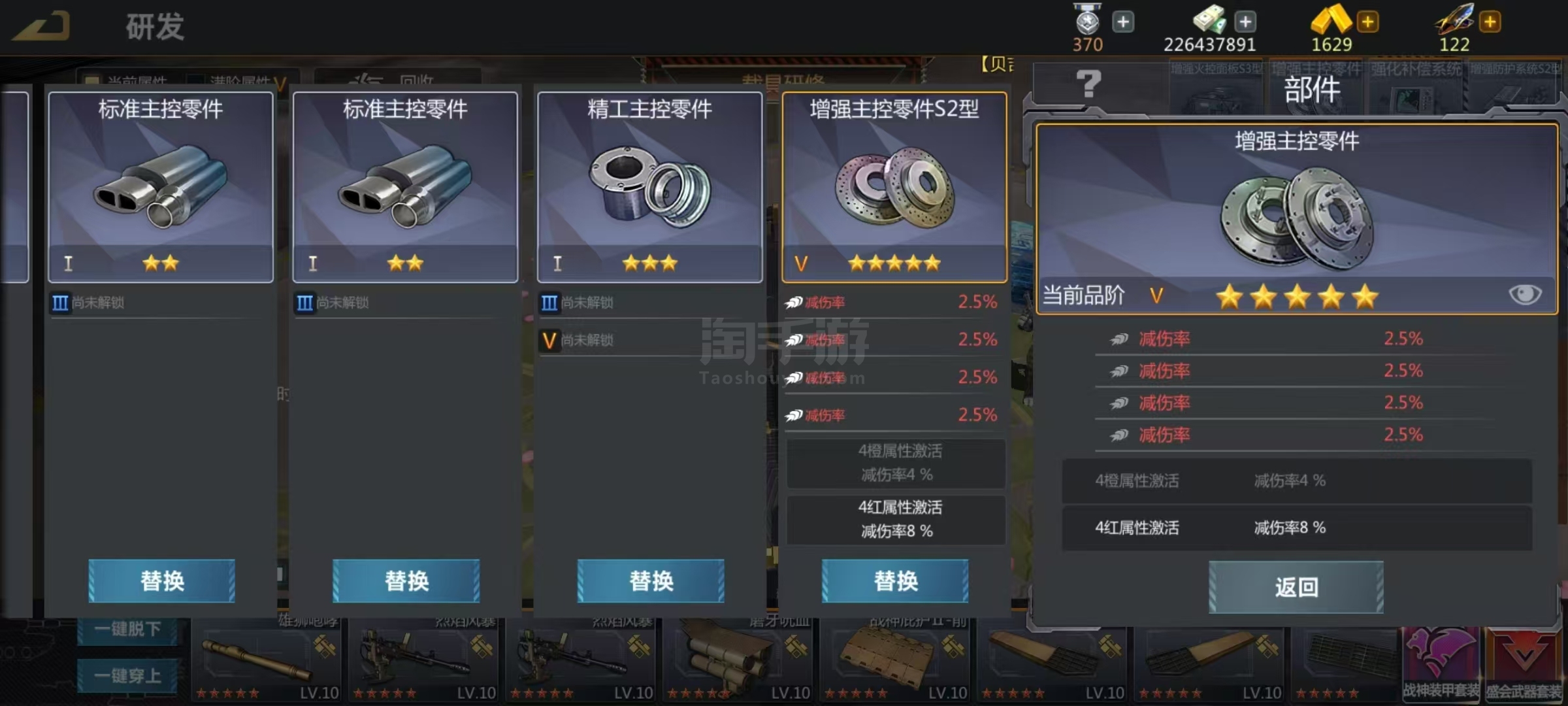Click the back arrow icon beside 研发
1568x706 pixels.
click(41, 27)
